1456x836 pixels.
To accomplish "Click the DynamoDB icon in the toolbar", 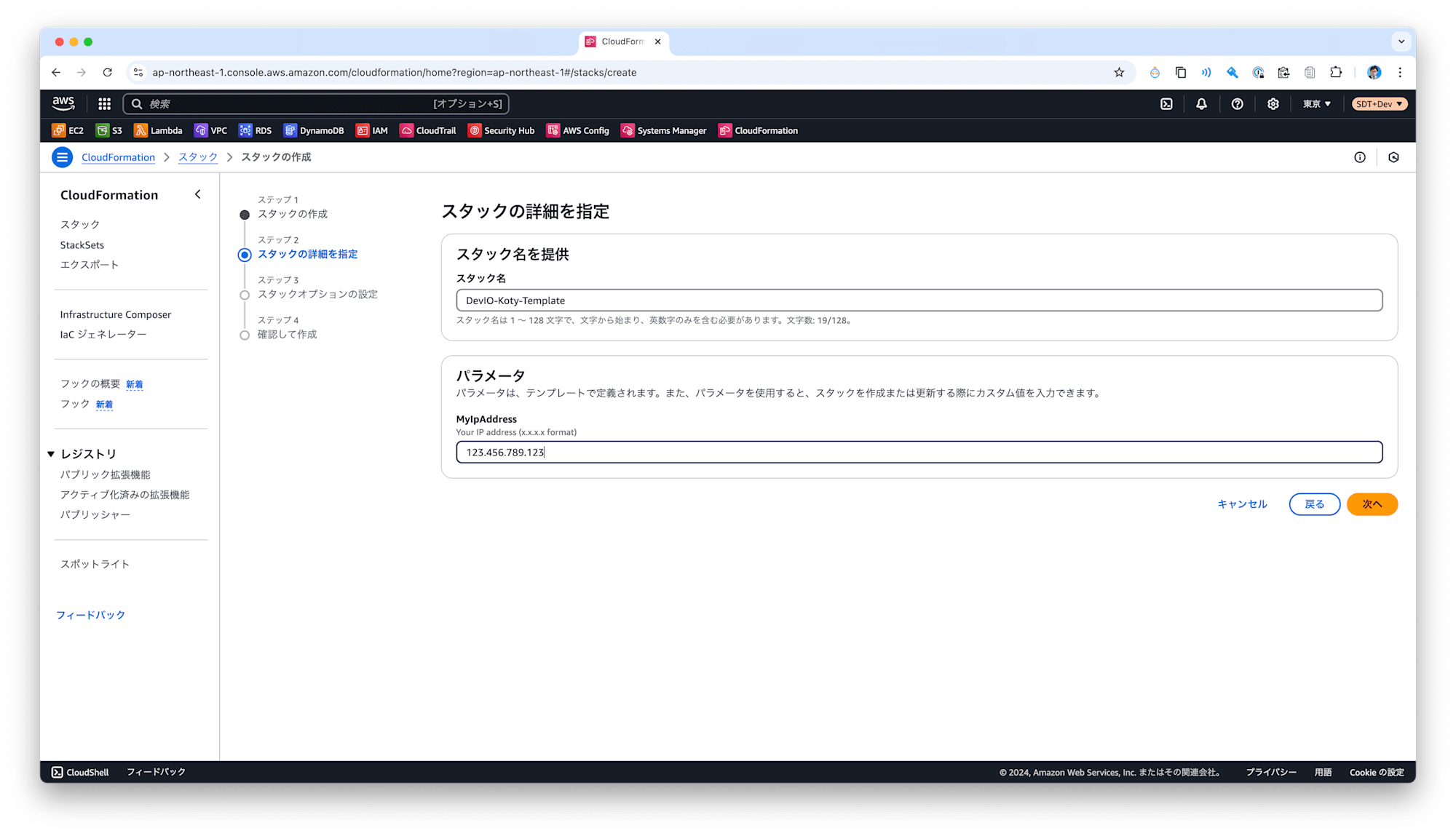I will (289, 131).
